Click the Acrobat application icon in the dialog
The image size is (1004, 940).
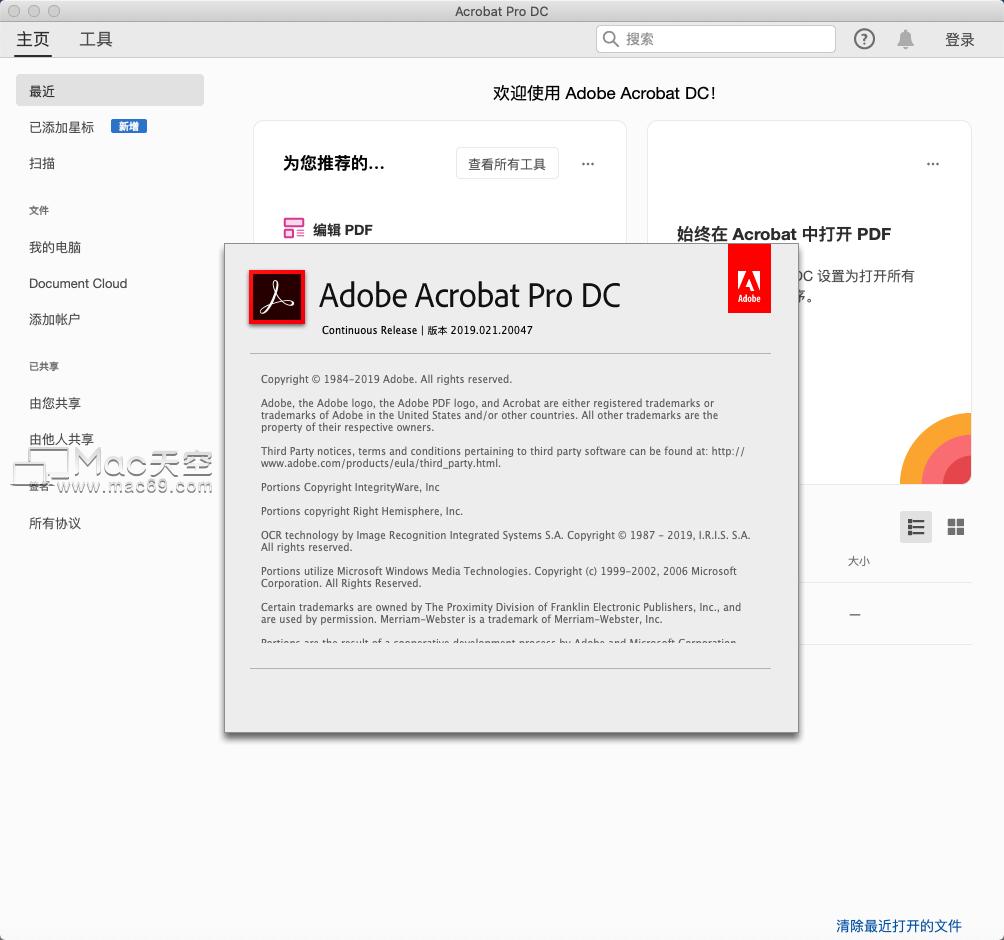(x=277, y=297)
